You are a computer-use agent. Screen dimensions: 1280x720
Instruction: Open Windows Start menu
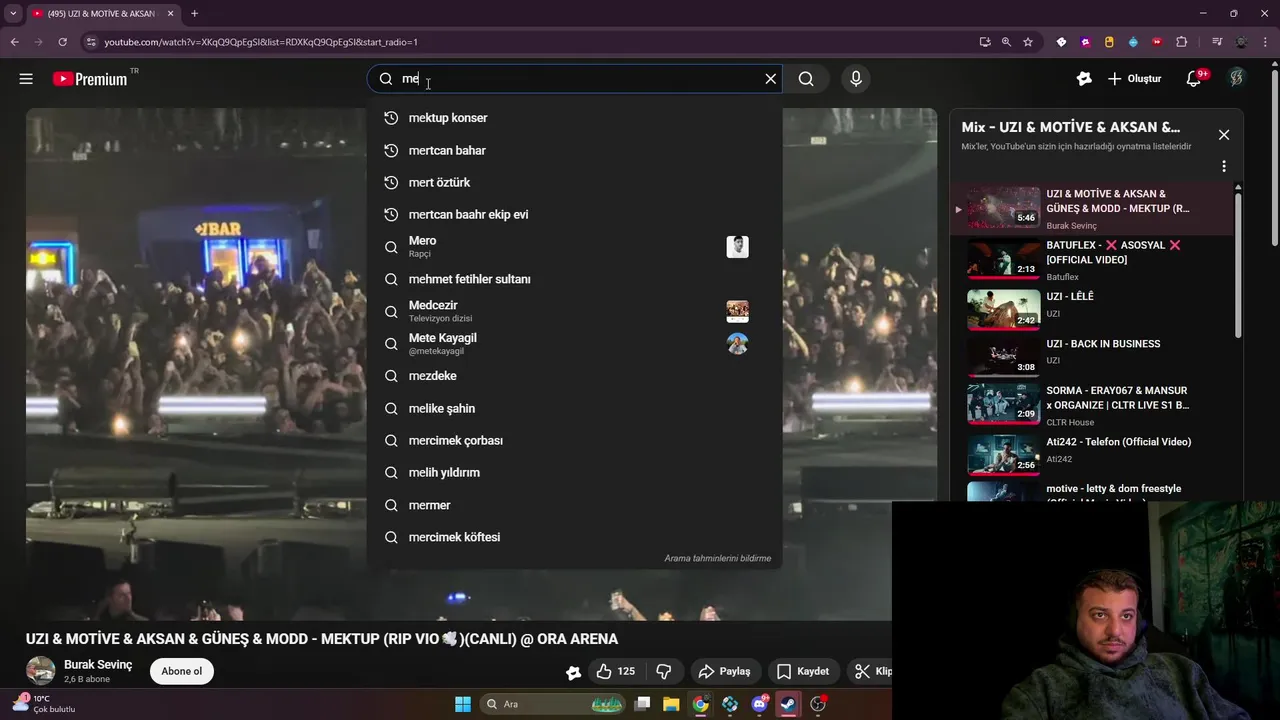(x=463, y=704)
